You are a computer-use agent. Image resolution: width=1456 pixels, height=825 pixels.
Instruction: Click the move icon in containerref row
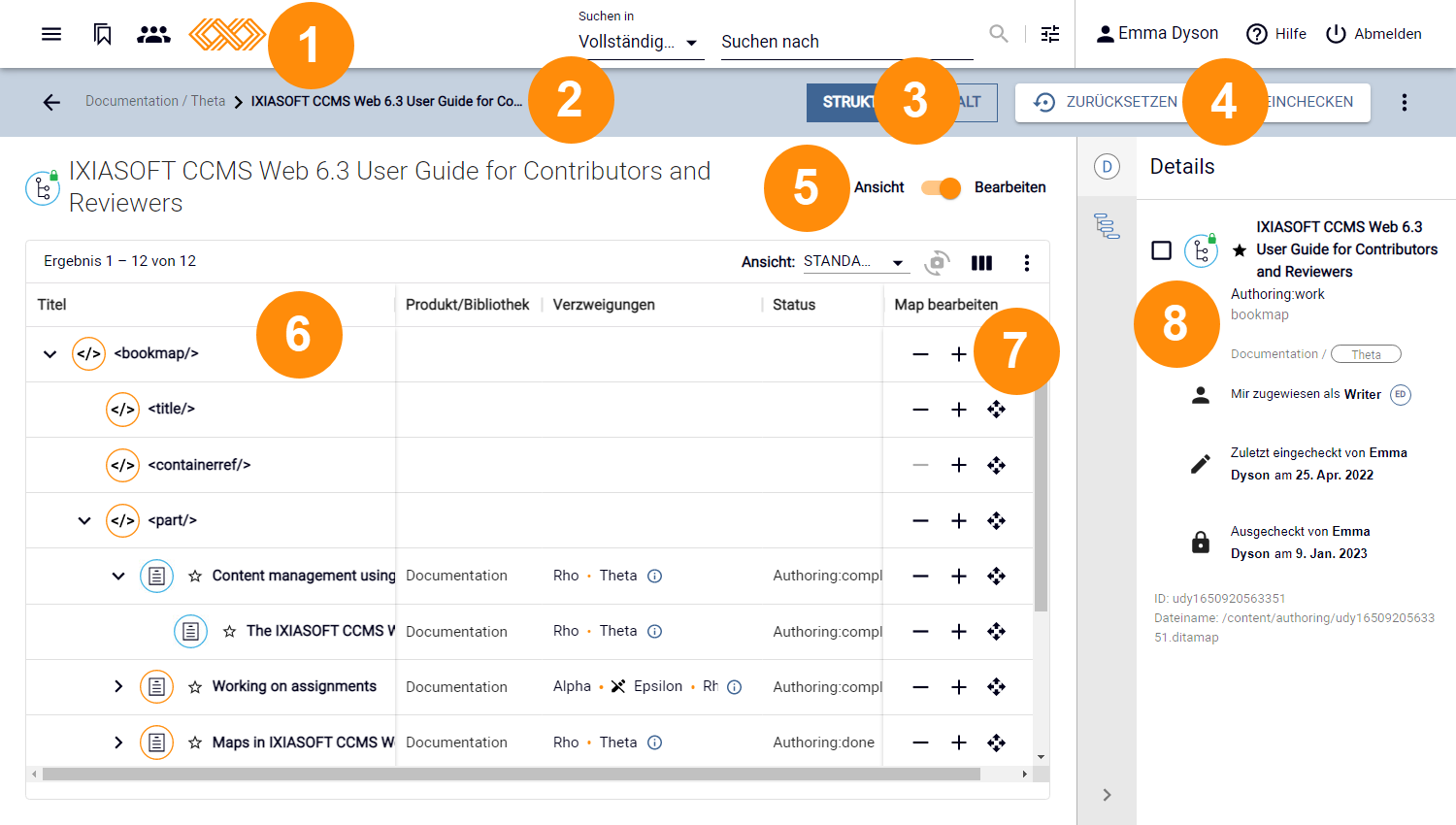point(996,466)
